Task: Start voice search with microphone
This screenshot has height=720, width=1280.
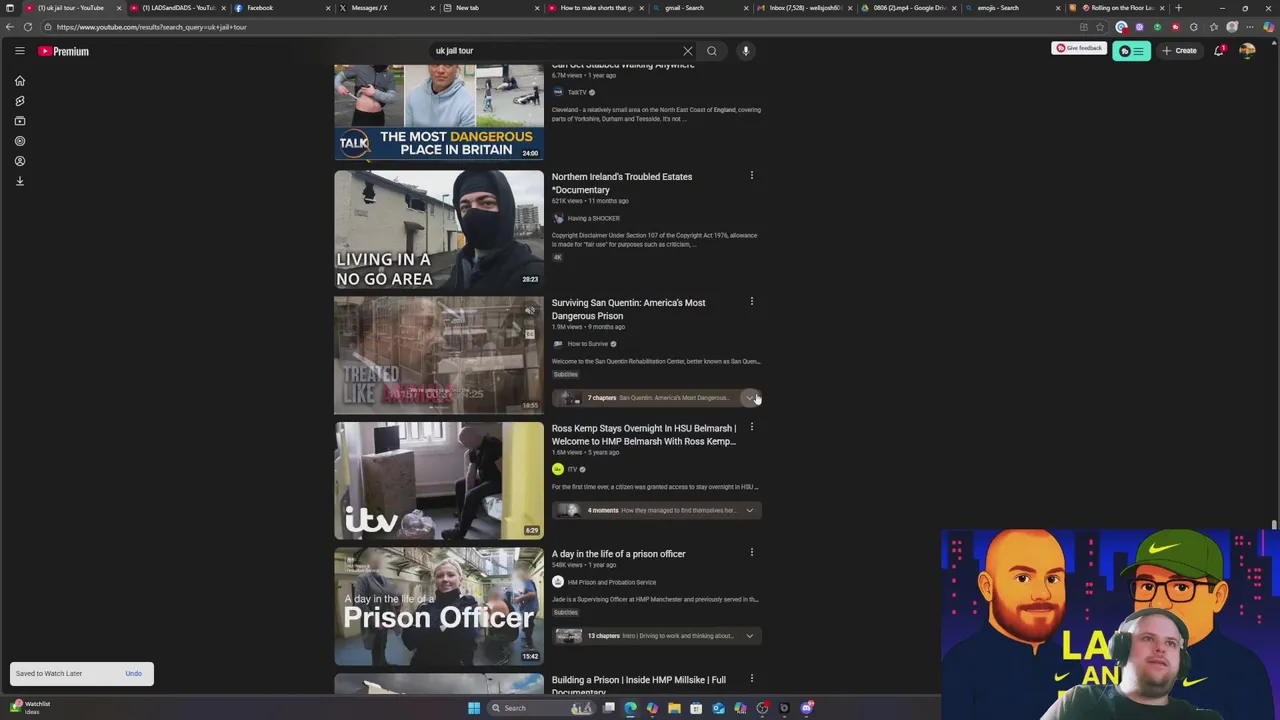Action: pyautogui.click(x=746, y=51)
